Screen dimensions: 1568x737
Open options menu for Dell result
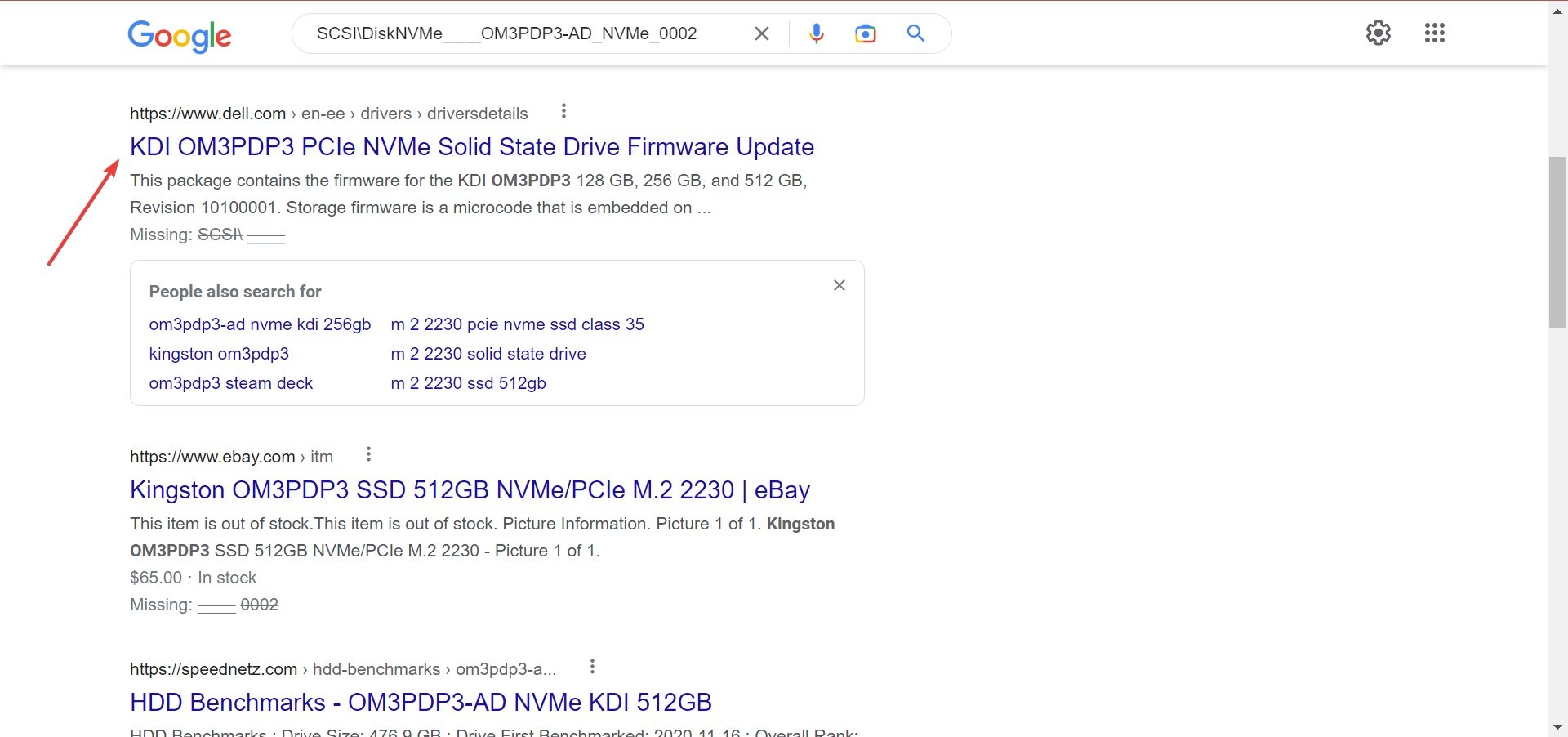tap(563, 111)
